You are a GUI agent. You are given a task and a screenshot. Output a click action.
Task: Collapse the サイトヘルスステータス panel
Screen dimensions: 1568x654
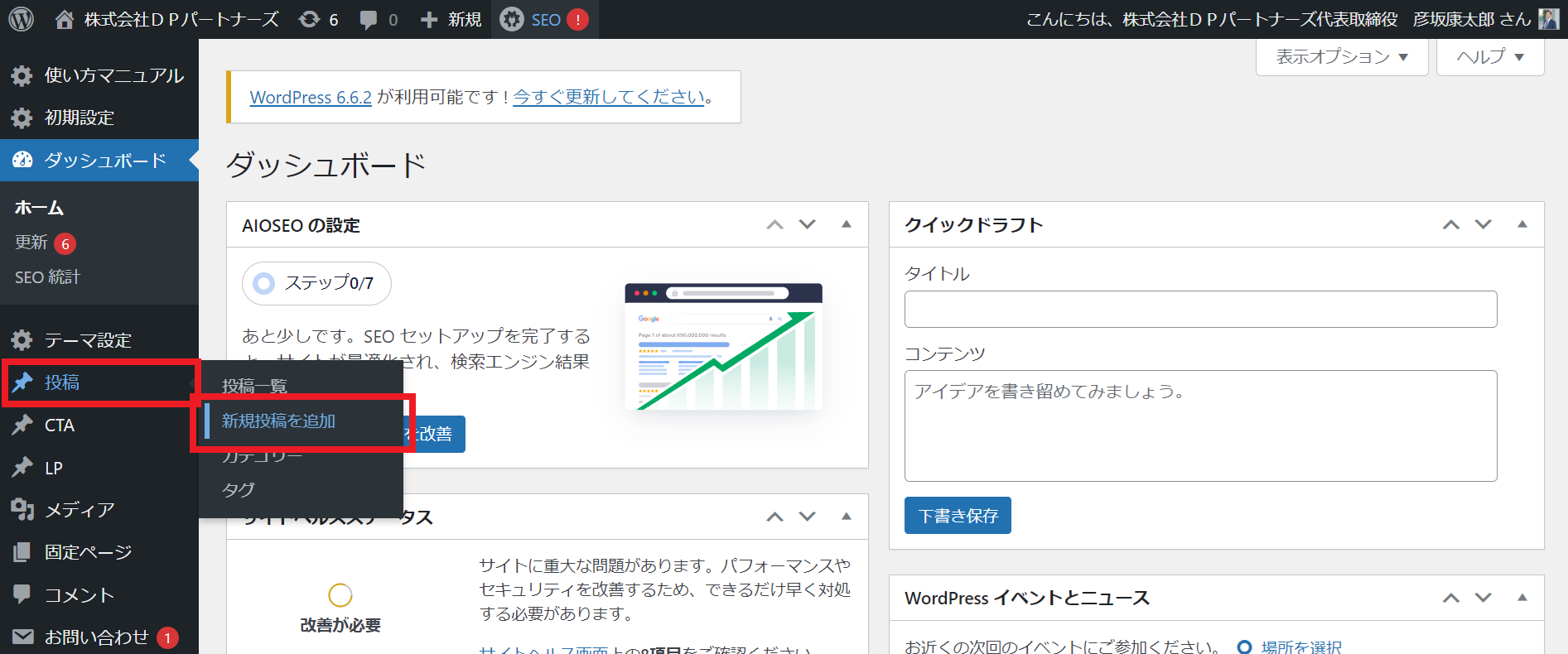(x=847, y=517)
